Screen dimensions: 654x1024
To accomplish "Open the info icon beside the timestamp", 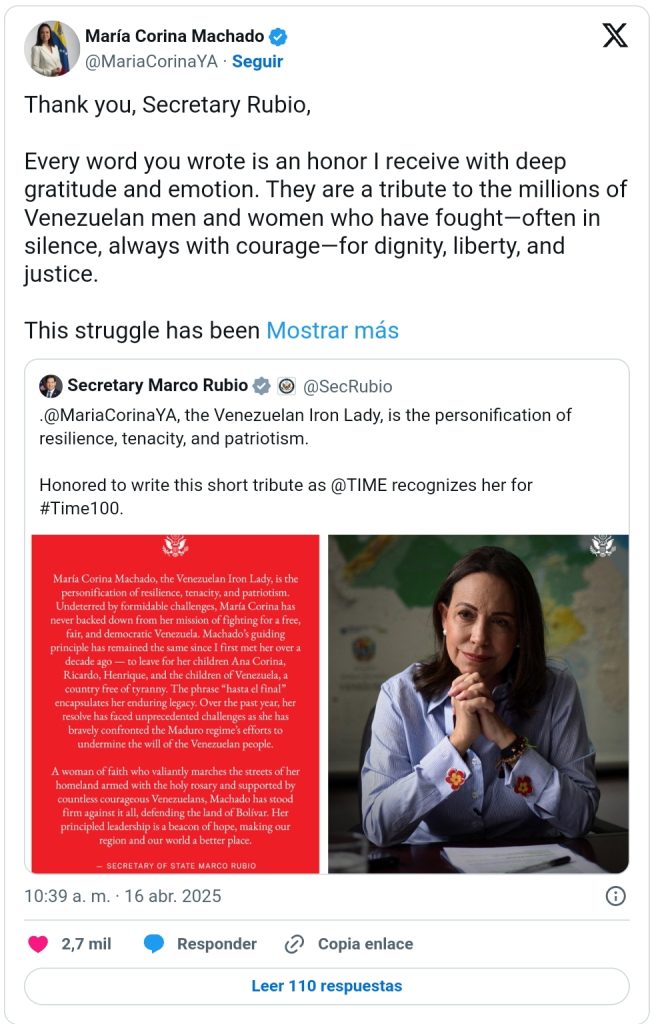I will click(x=616, y=896).
